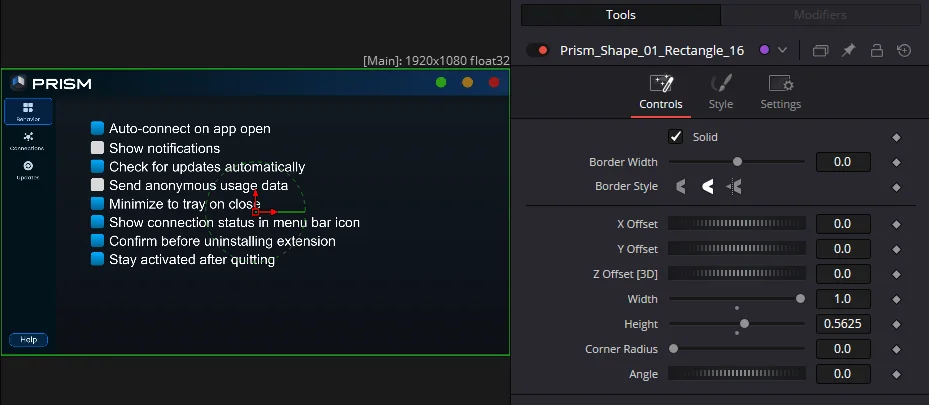Click the Angle thumbwheel control
The width and height of the screenshot is (929, 405).
tap(737, 373)
